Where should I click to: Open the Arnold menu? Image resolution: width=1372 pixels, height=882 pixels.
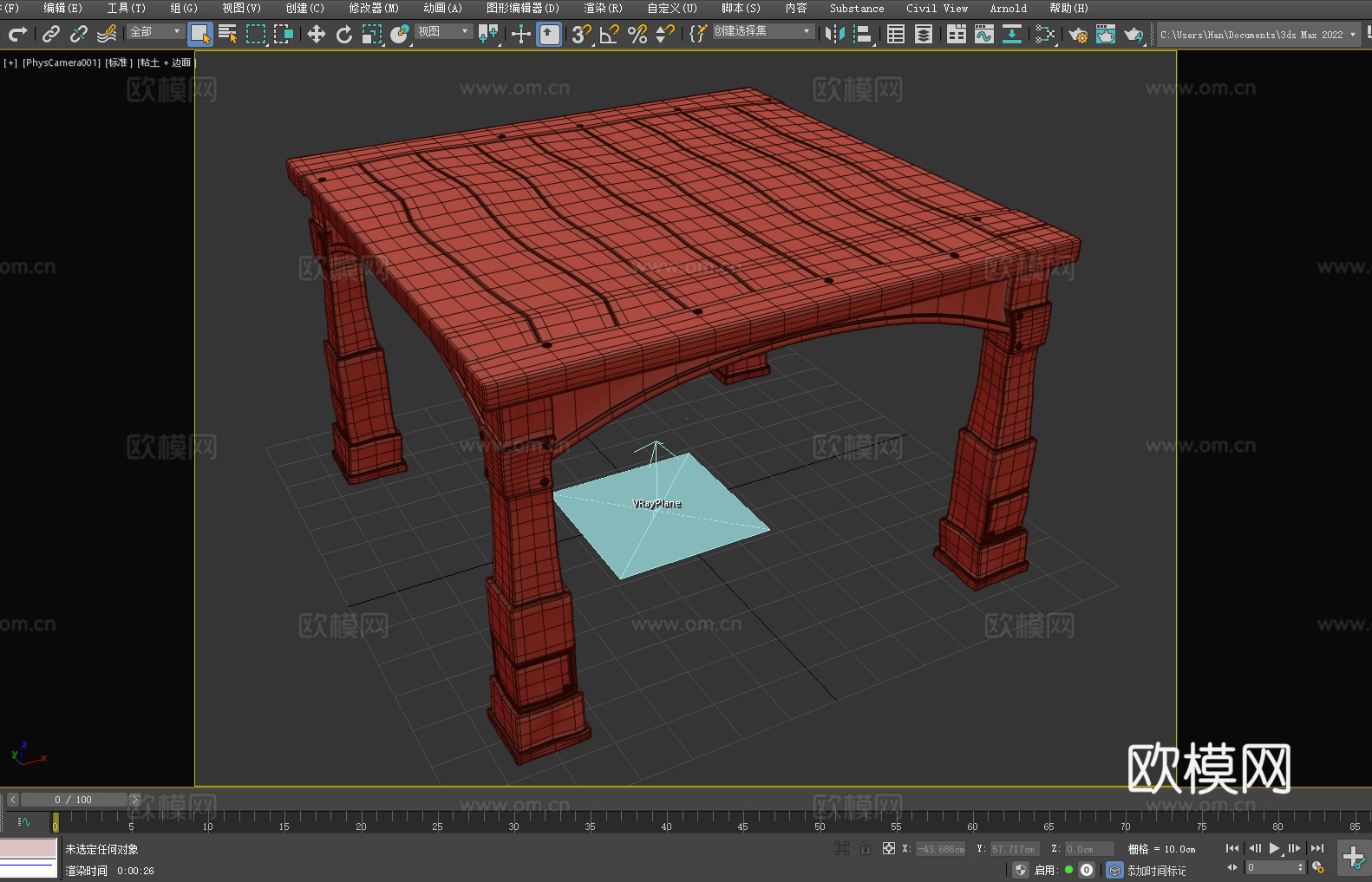(1008, 8)
